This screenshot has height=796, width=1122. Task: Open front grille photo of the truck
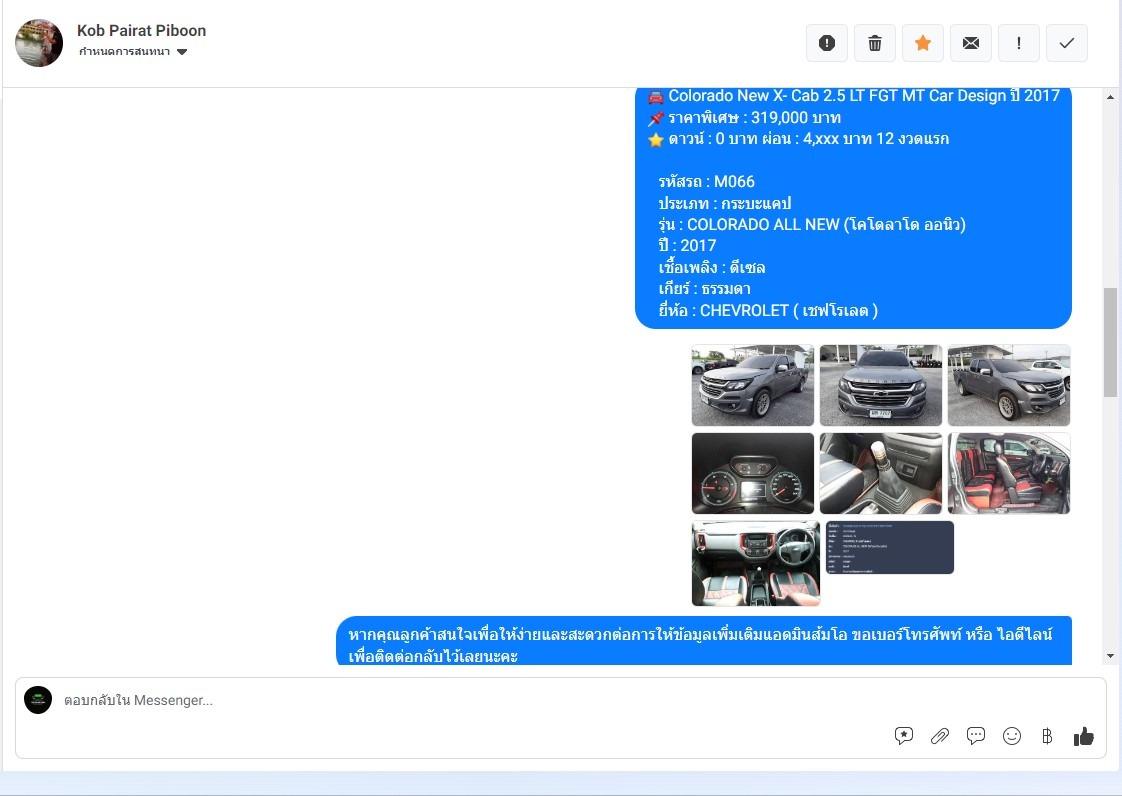tap(881, 385)
